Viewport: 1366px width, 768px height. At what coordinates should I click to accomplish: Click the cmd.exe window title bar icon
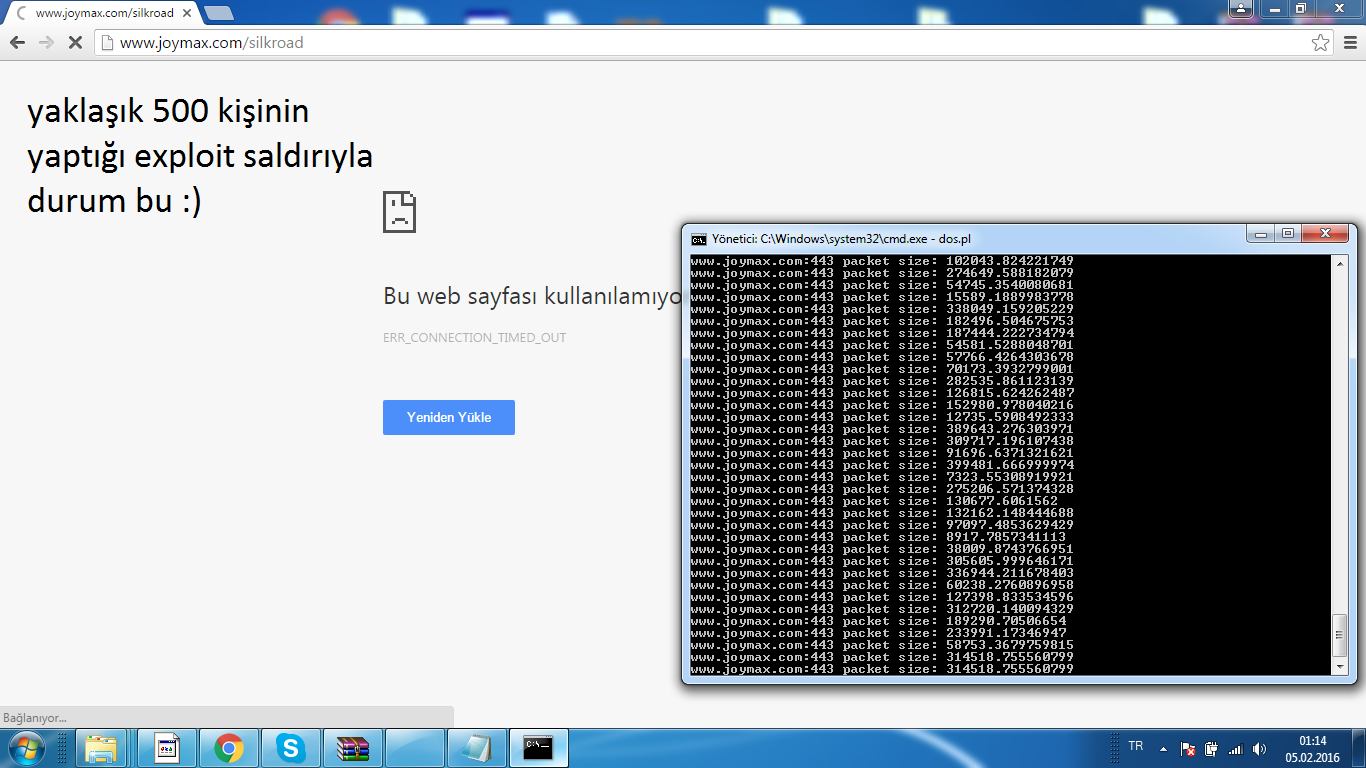point(699,239)
